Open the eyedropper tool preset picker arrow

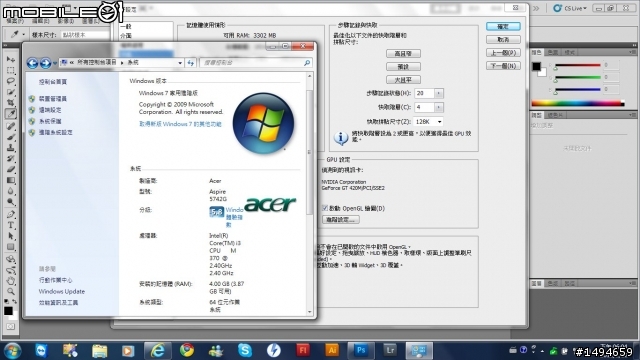[x=23, y=35]
